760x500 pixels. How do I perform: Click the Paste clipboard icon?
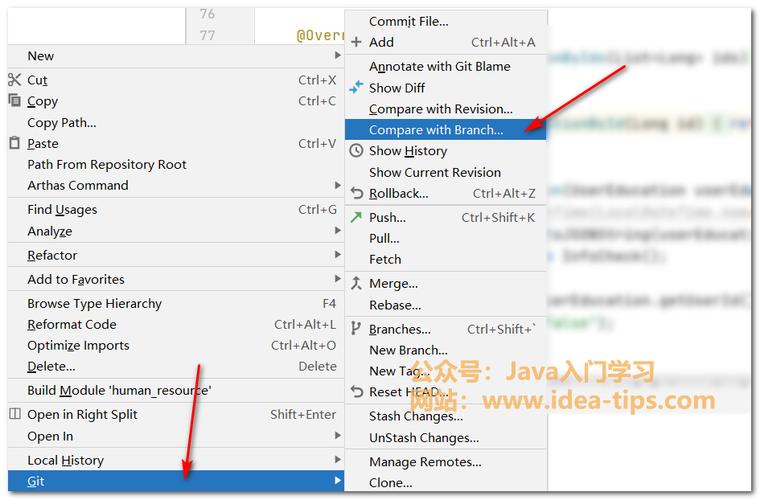click(15, 143)
